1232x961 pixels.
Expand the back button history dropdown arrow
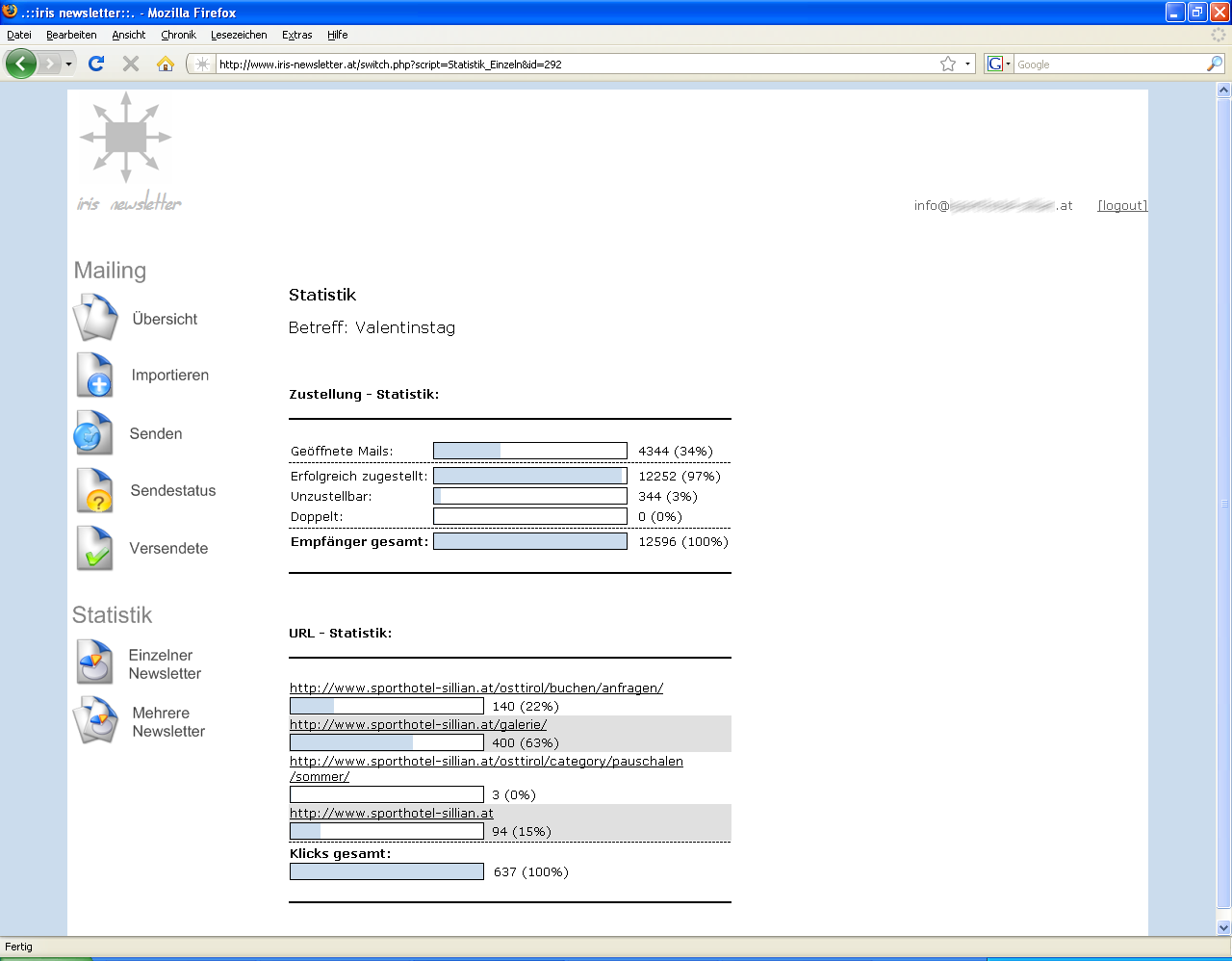pos(68,64)
